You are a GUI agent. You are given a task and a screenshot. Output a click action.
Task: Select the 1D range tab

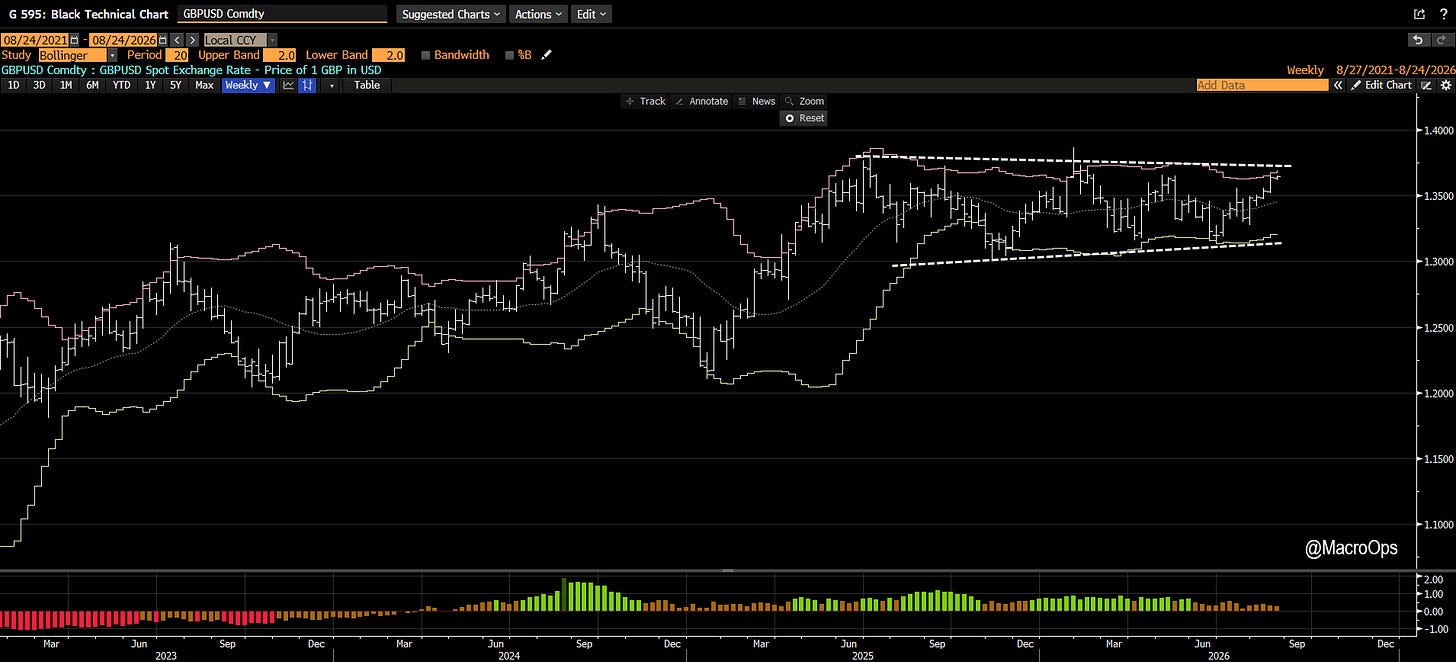click(x=13, y=85)
